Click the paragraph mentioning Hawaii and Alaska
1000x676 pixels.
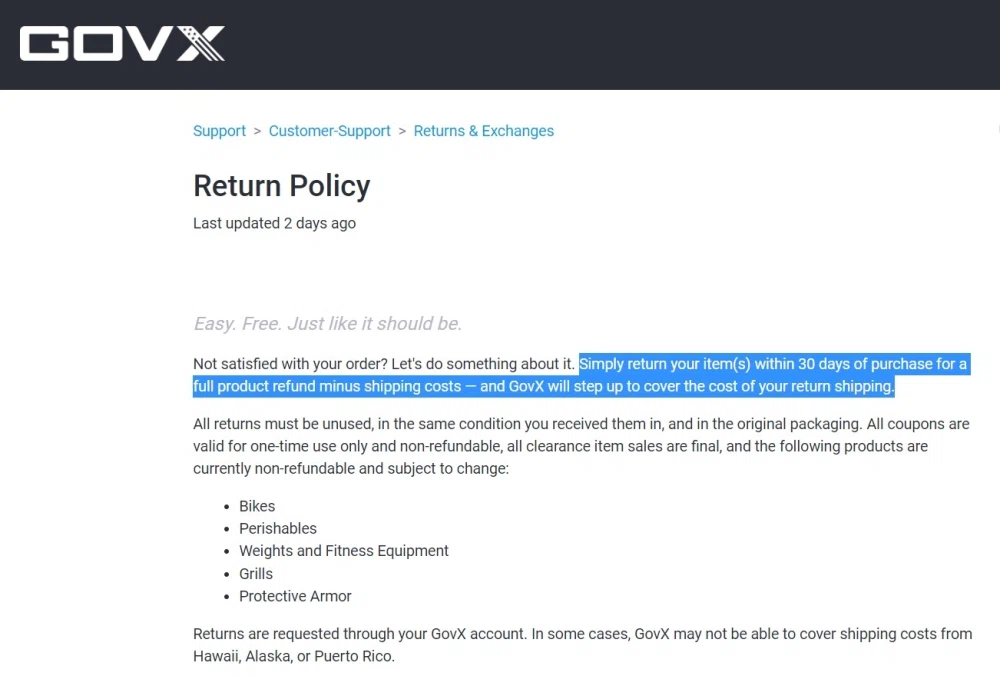click(580, 644)
